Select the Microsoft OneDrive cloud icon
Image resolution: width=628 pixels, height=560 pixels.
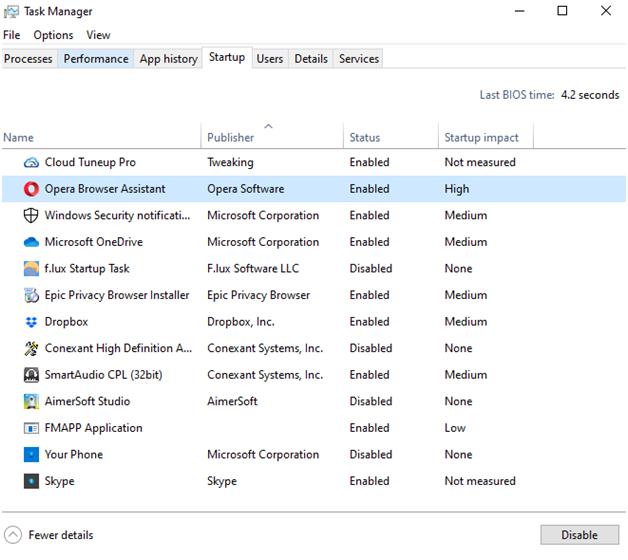point(30,242)
